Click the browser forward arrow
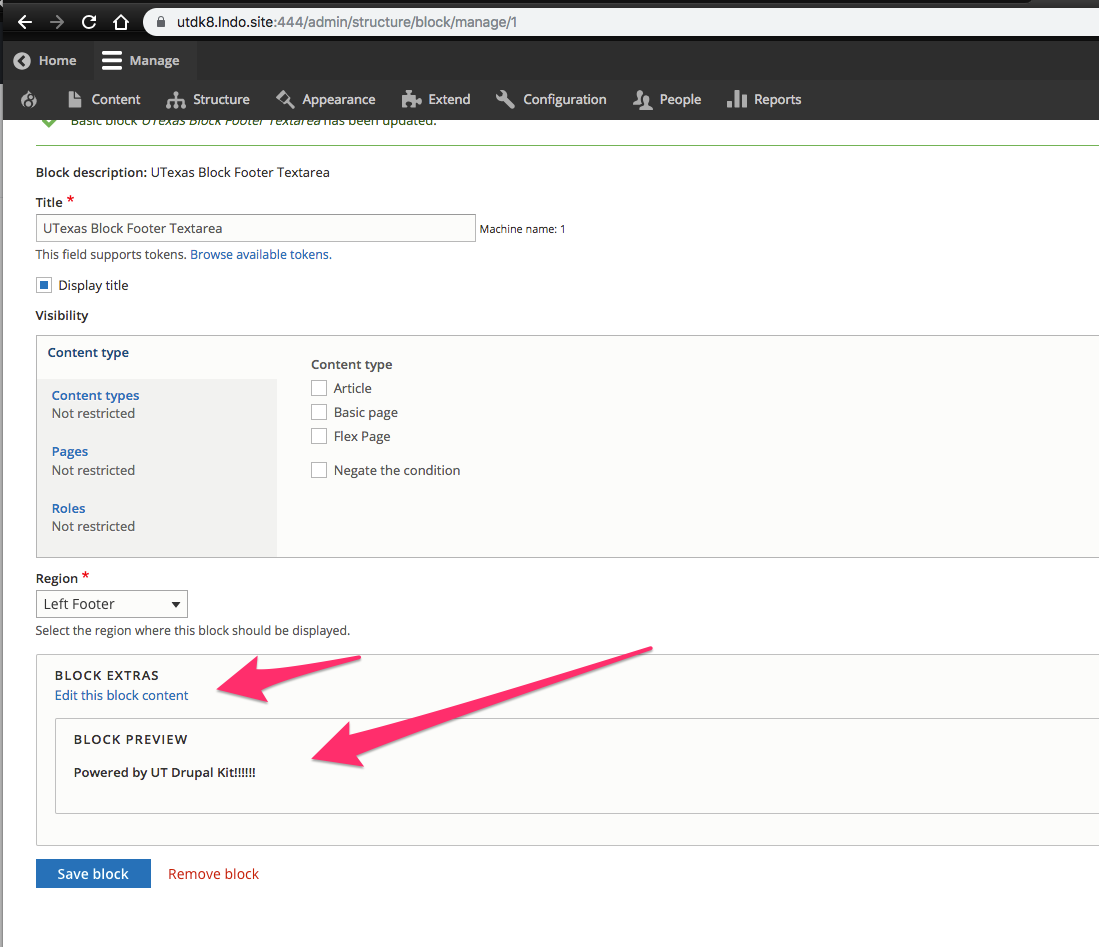This screenshot has height=947, width=1099. [56, 21]
